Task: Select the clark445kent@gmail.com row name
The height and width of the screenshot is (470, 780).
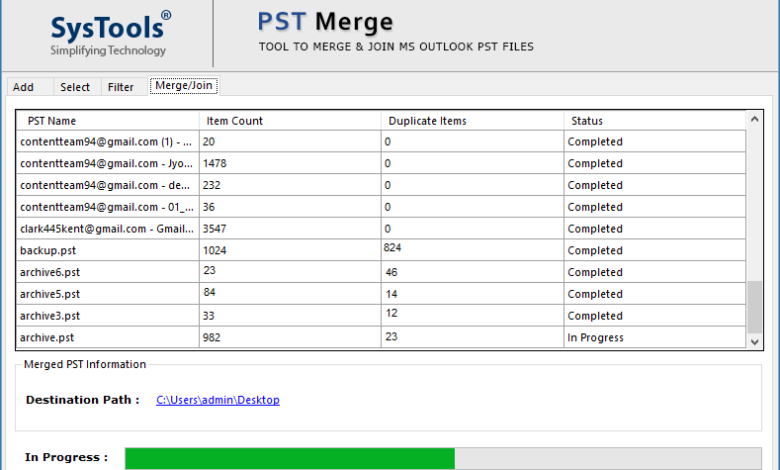Action: (x=107, y=229)
